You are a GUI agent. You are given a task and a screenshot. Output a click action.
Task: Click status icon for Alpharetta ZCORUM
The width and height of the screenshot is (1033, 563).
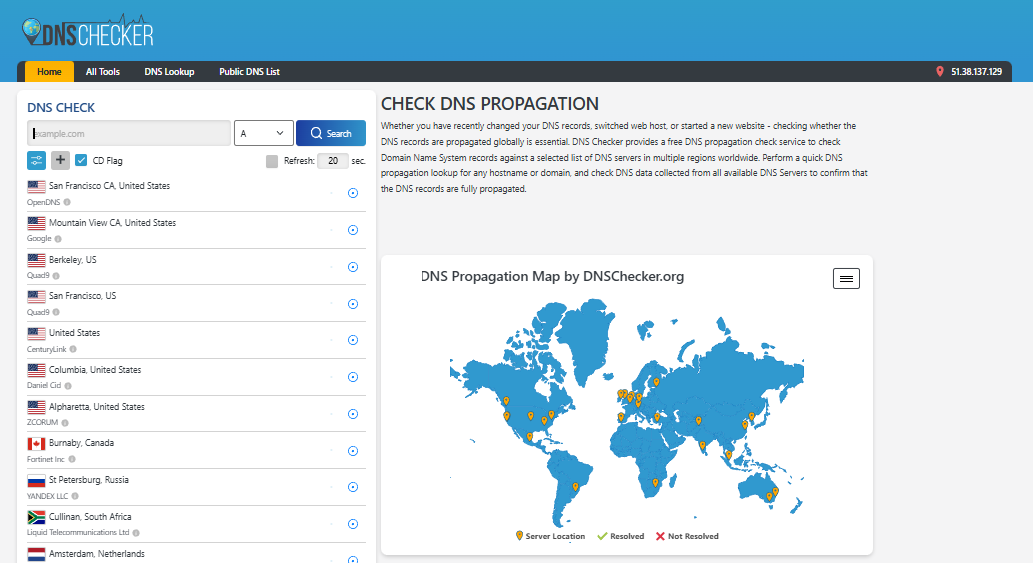coord(353,414)
